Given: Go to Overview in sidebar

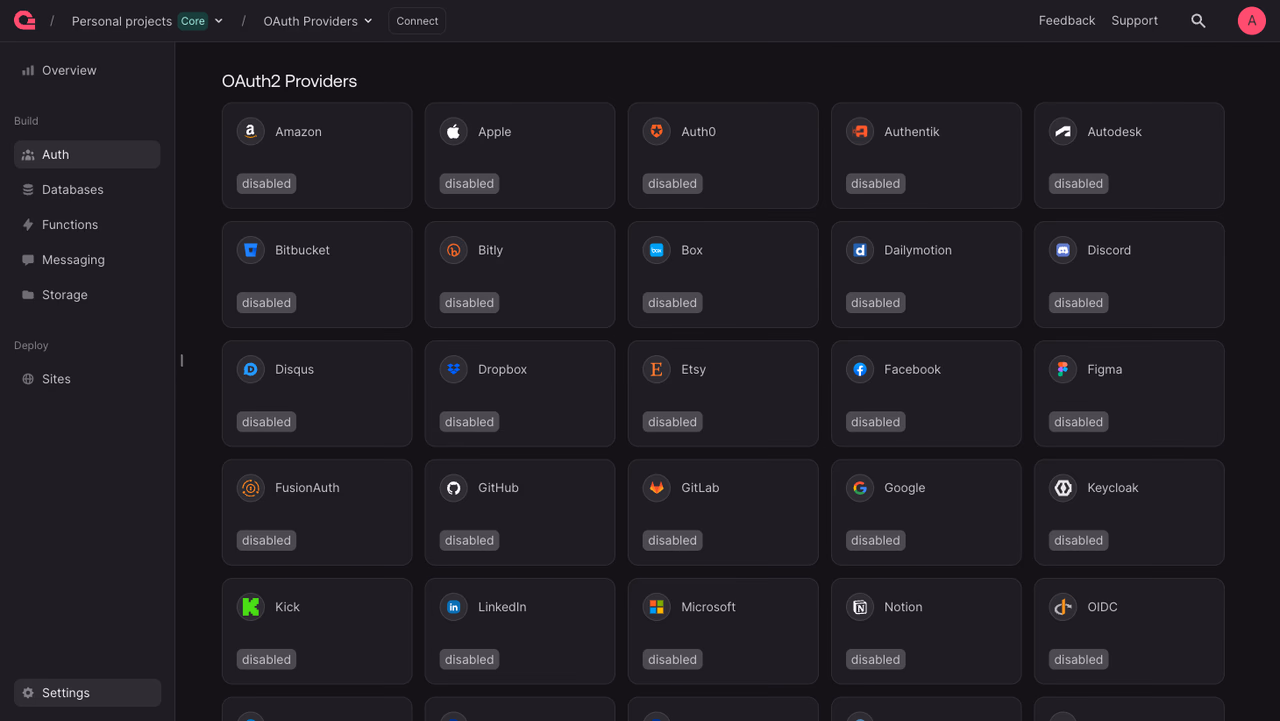Looking at the screenshot, I should click(87, 70).
